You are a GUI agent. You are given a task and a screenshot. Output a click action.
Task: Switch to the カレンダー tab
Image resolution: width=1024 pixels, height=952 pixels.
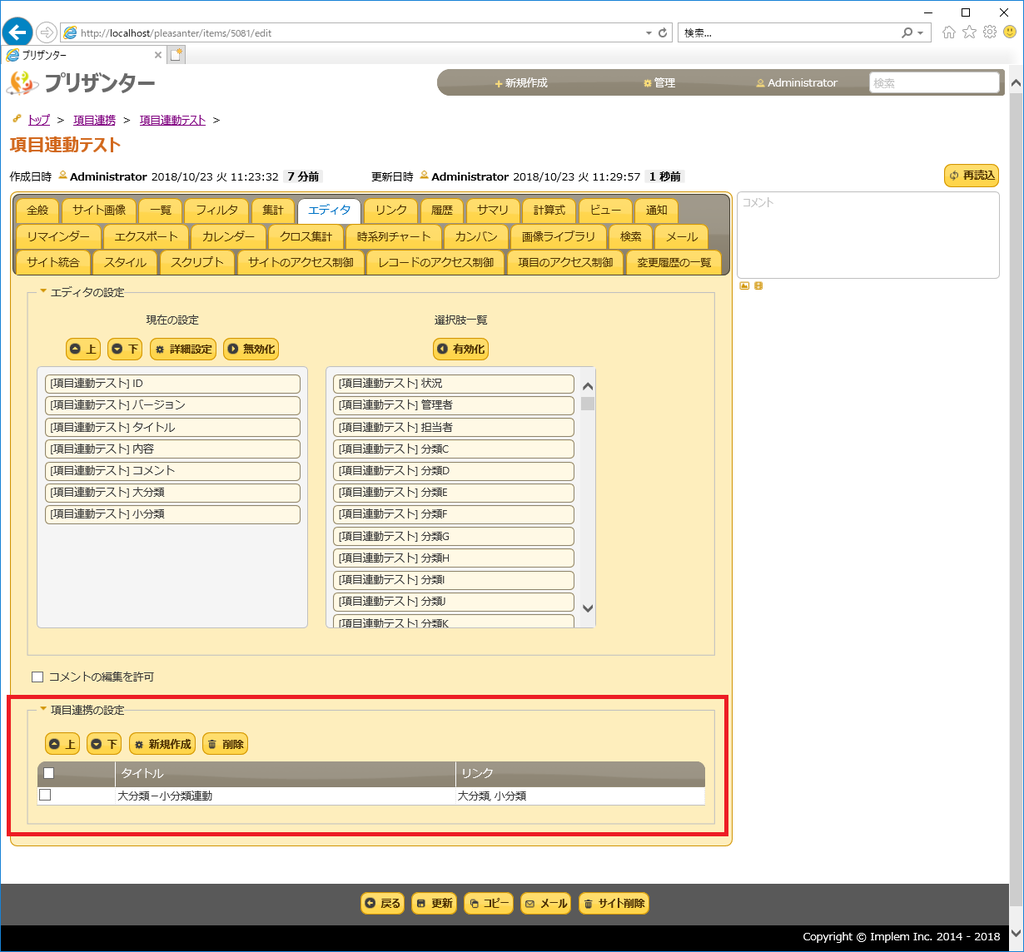coord(229,237)
